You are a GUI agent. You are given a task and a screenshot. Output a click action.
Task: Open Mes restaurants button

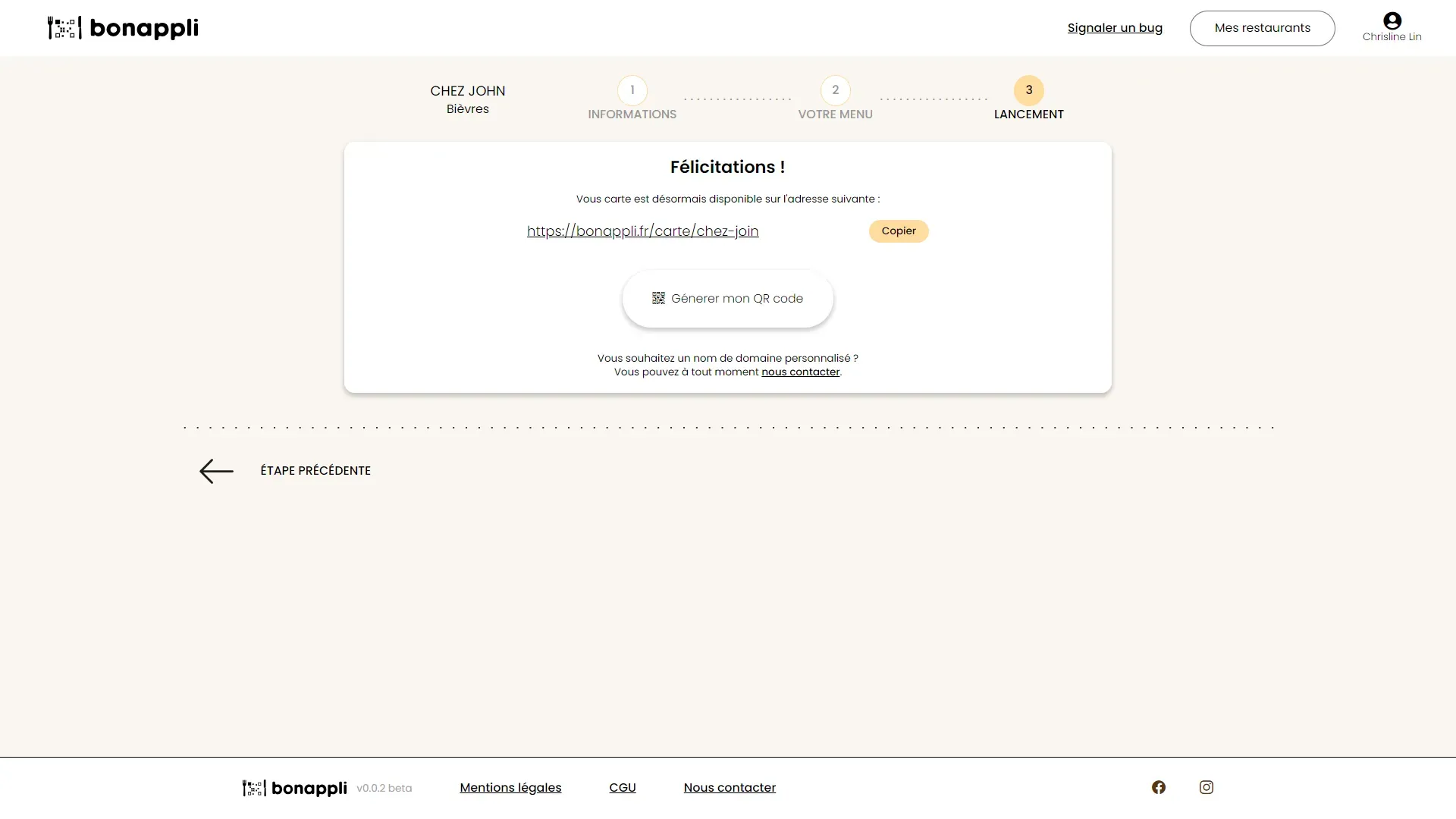point(1262,28)
